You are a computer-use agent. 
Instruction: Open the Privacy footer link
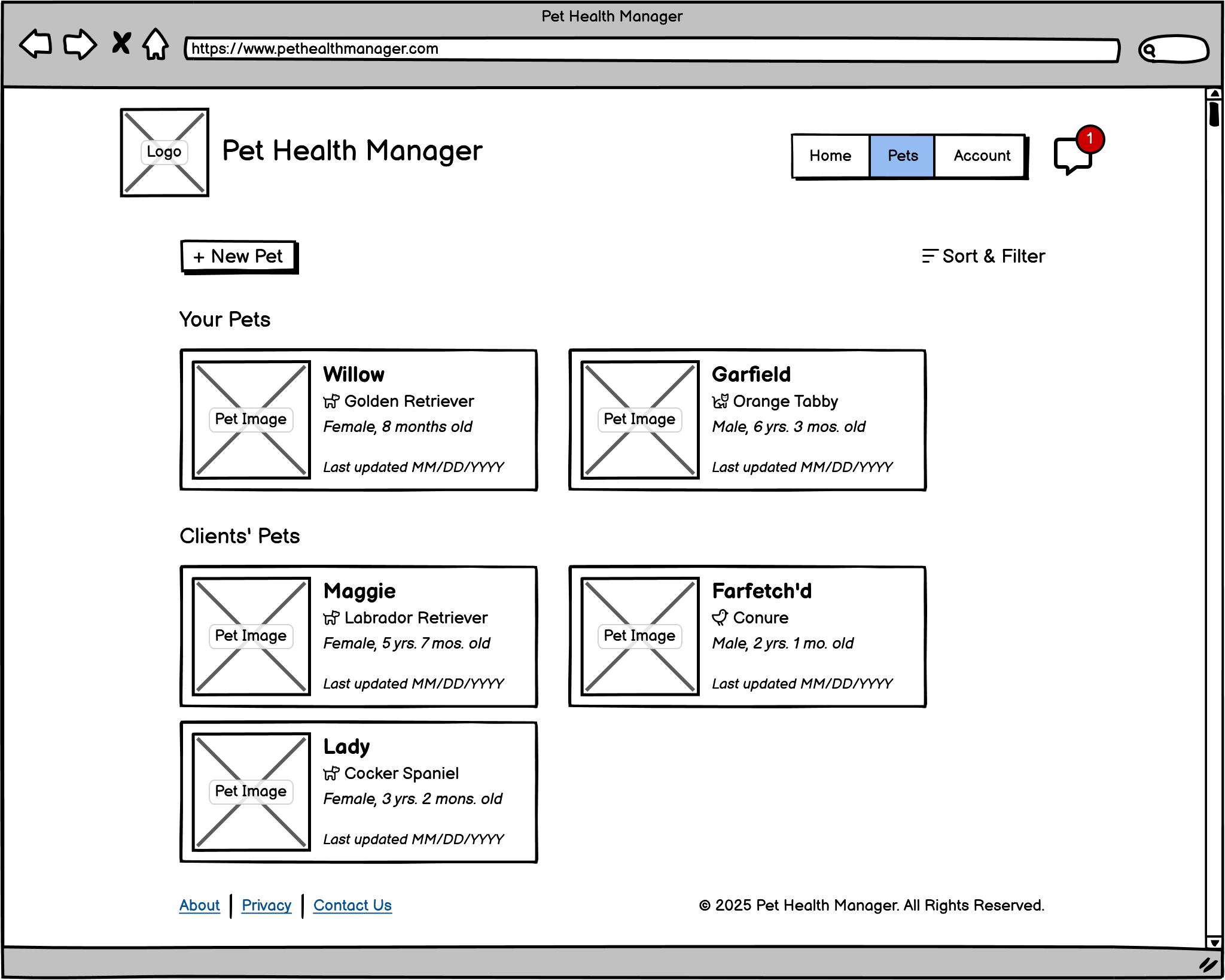[x=266, y=905]
